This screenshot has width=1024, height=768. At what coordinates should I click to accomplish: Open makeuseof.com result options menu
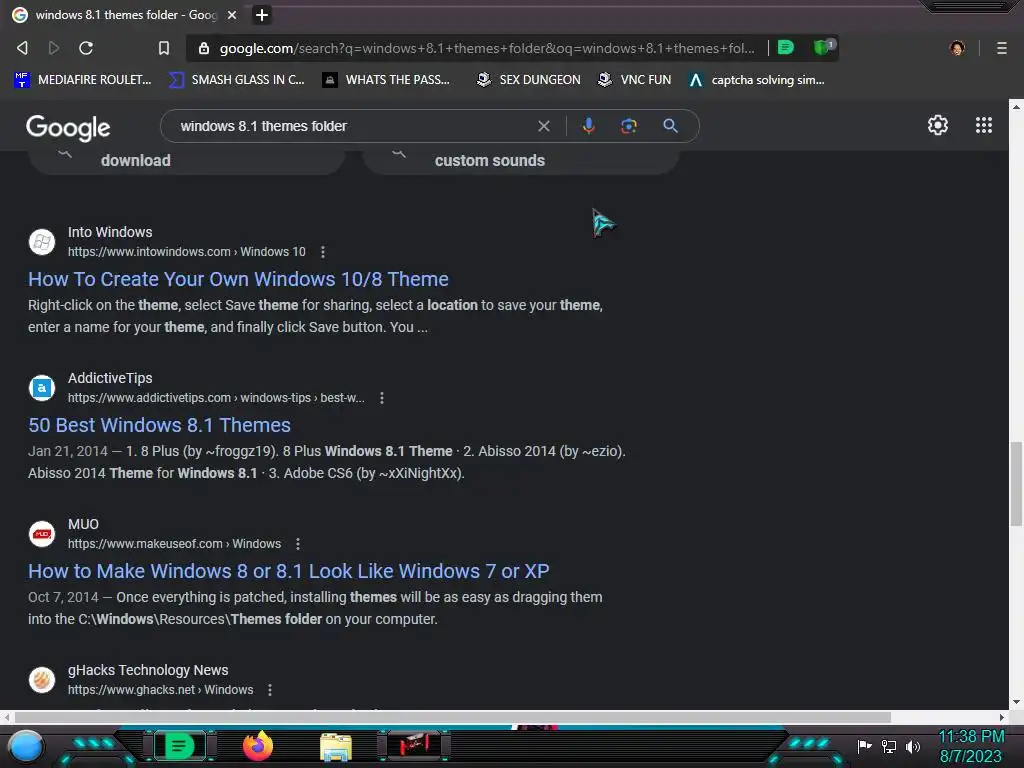[x=298, y=544]
